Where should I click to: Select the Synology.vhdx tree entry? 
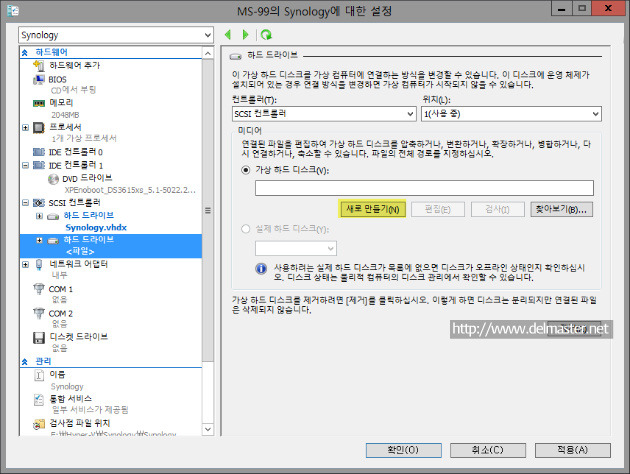click(96, 228)
